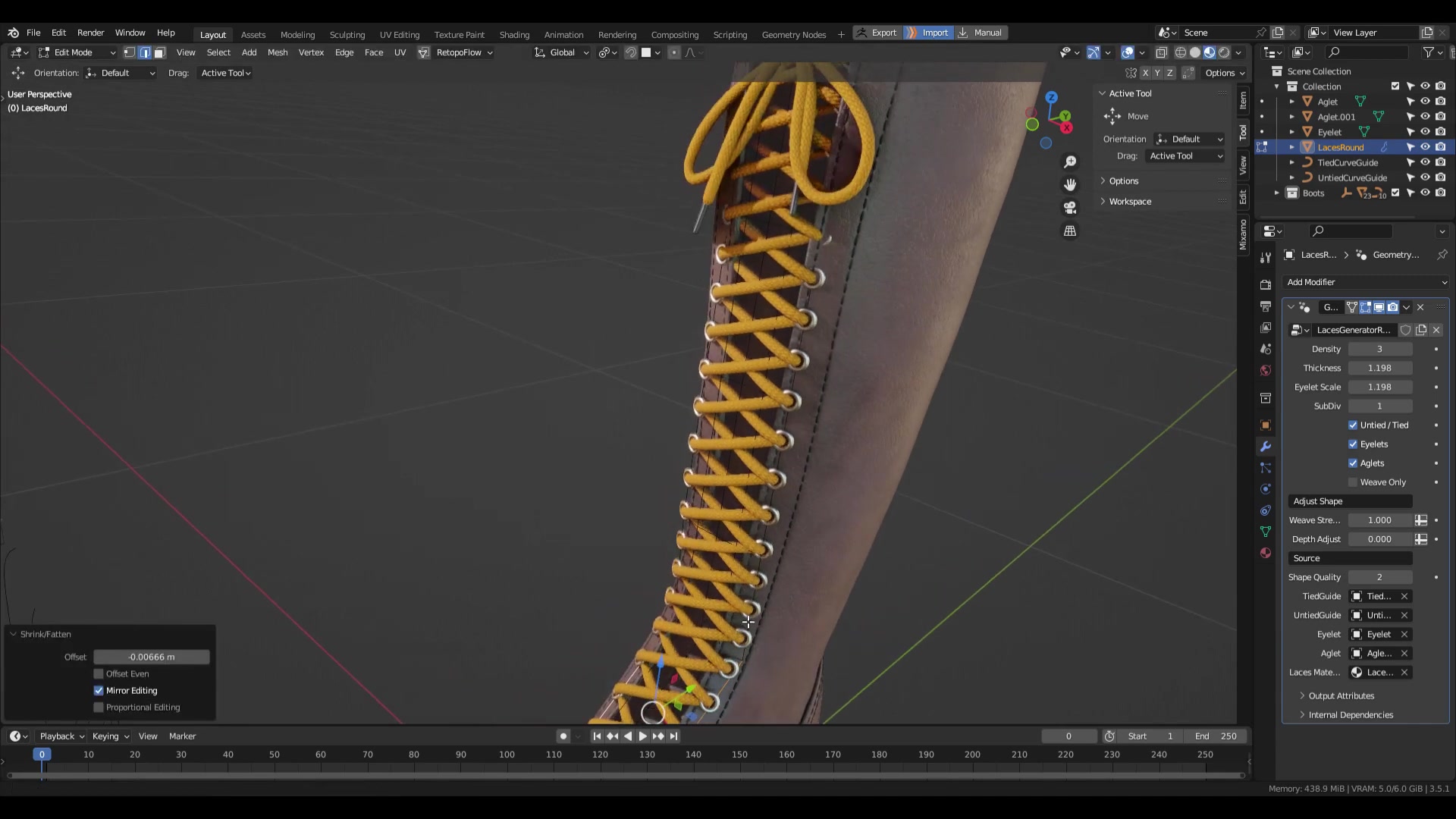
Task: Open the Render menu
Action: 91,33
